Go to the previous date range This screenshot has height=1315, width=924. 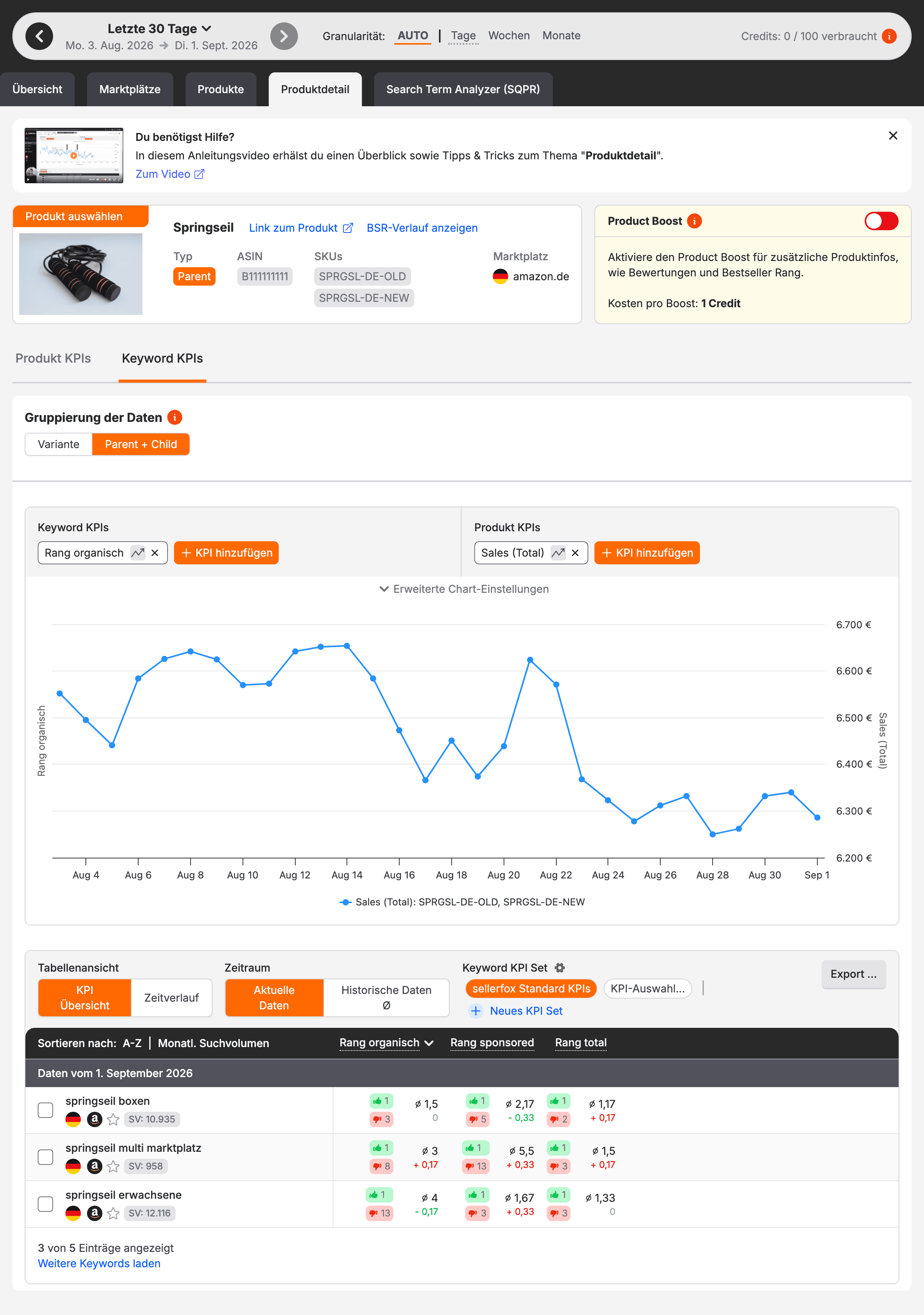pos(39,37)
